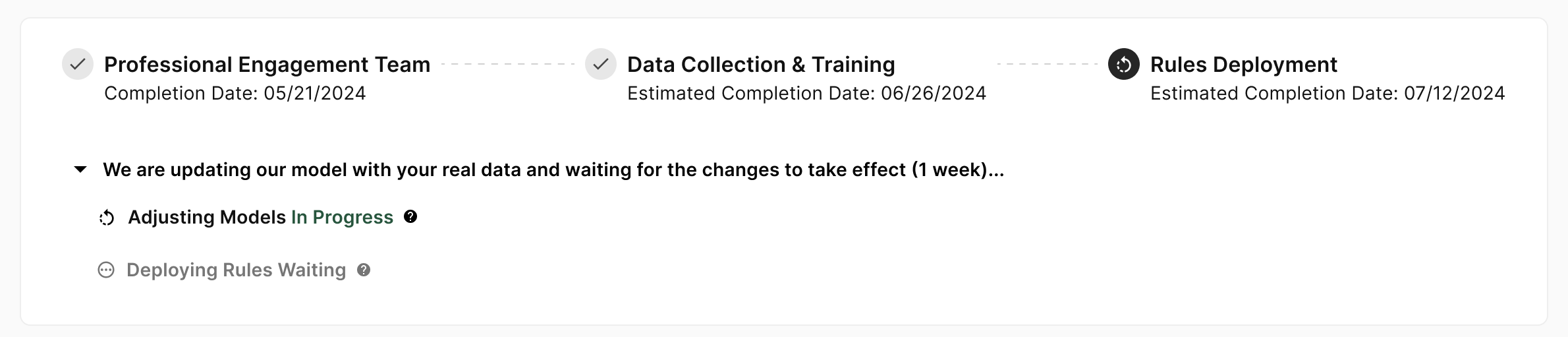
Task: Select the Data Collection & Training step
Action: point(761,65)
